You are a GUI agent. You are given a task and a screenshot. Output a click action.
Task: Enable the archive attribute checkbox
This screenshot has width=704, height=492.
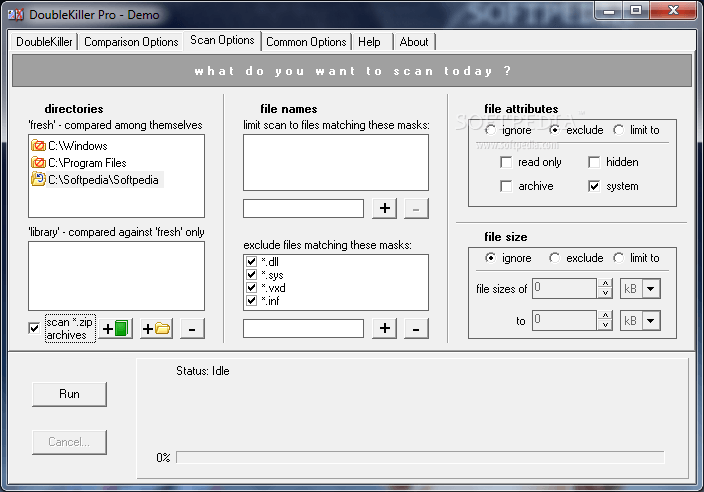(x=506, y=186)
